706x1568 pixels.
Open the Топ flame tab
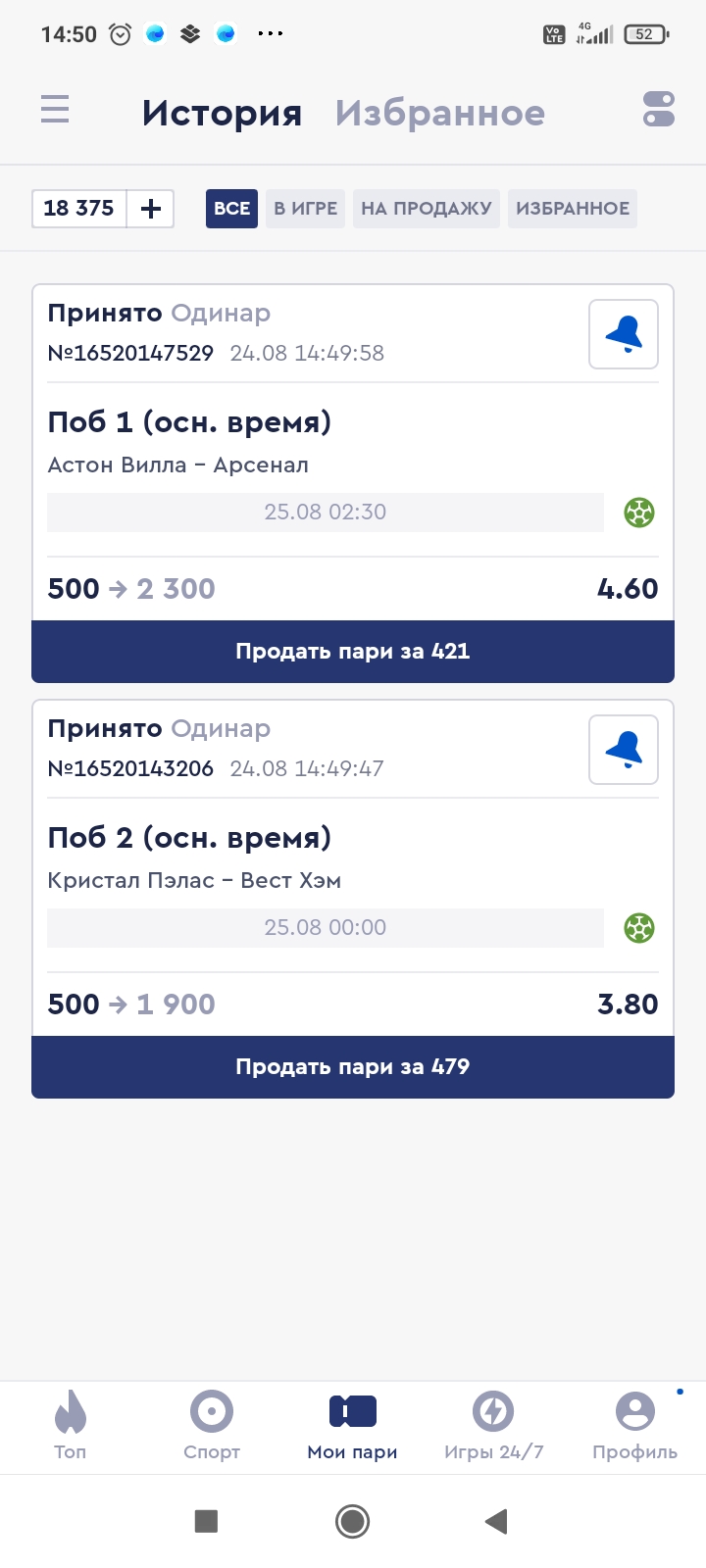(x=71, y=1426)
